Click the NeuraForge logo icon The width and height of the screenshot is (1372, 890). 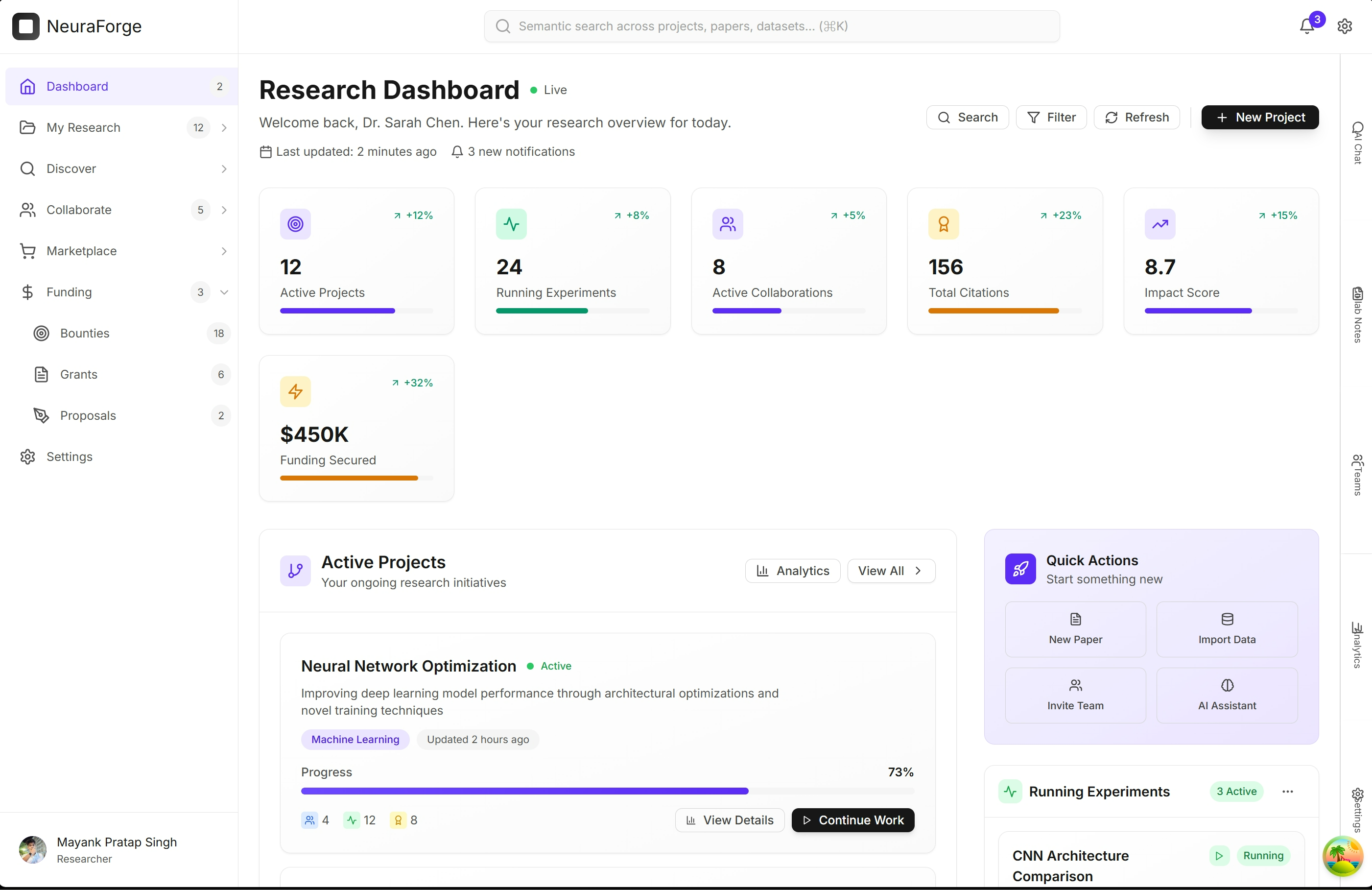click(26, 26)
